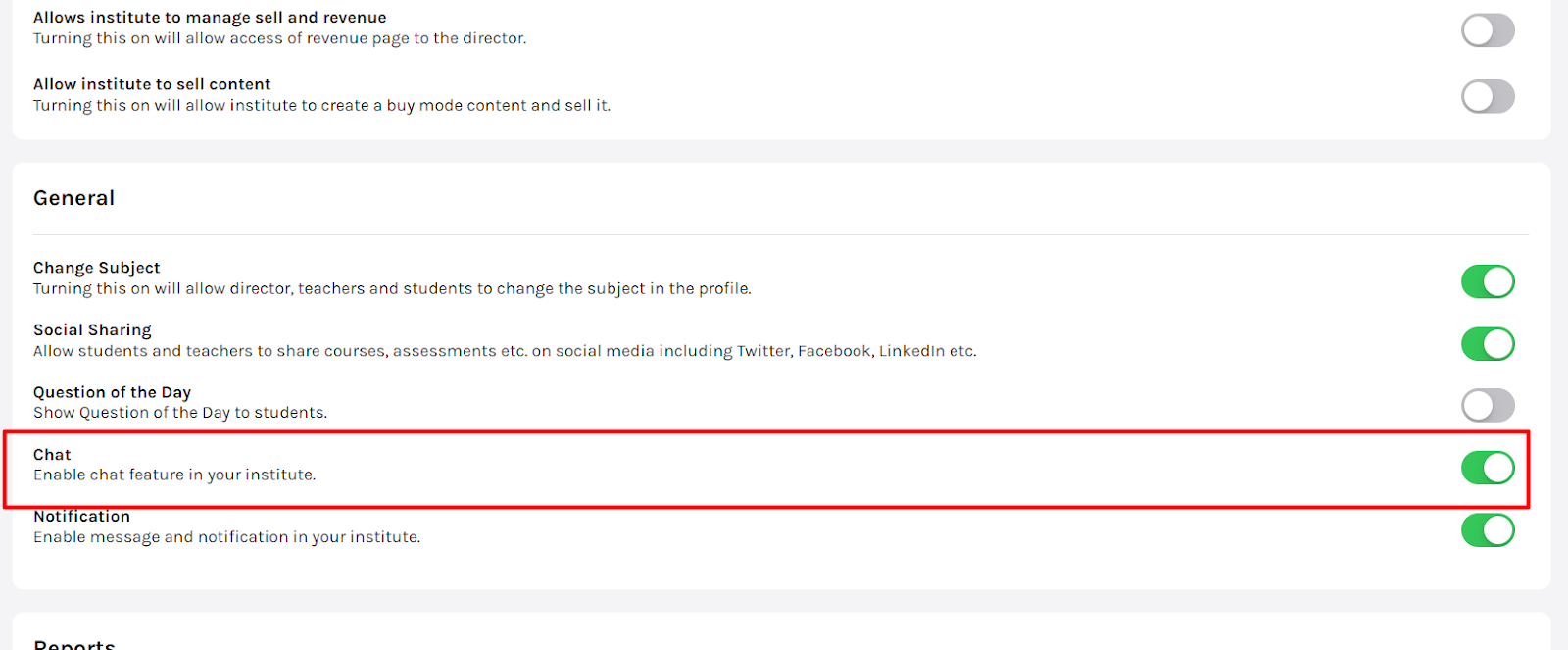Click the Enable chat feature description text
This screenshot has height=650, width=1568.
(174, 475)
